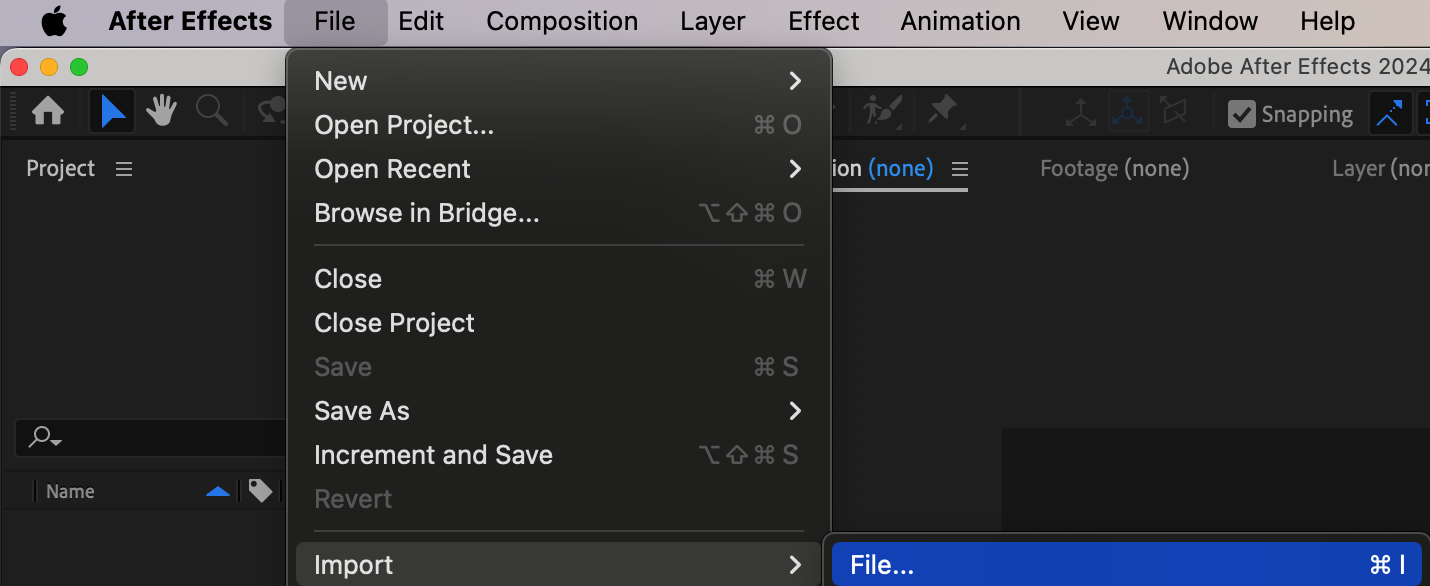Screen dimensions: 1430x586
Task: Click the label tag column icon
Action: [x=260, y=491]
